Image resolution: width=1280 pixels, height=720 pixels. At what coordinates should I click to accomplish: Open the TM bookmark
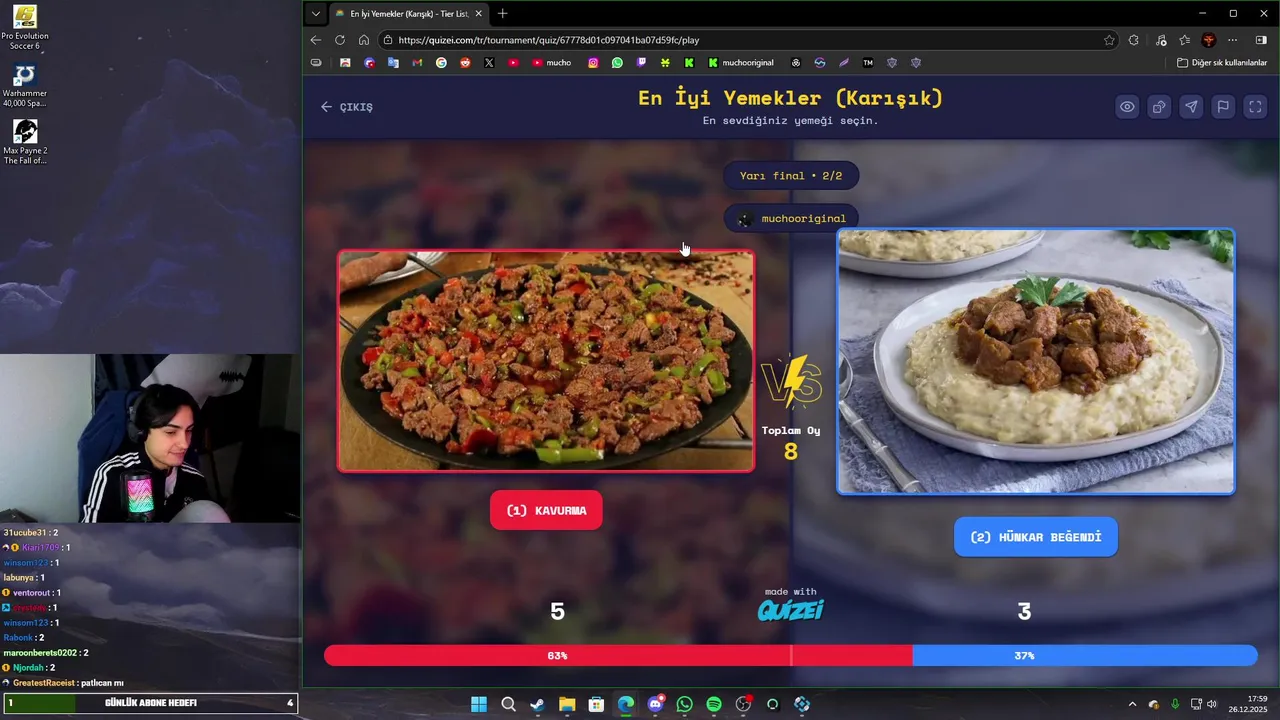click(868, 63)
